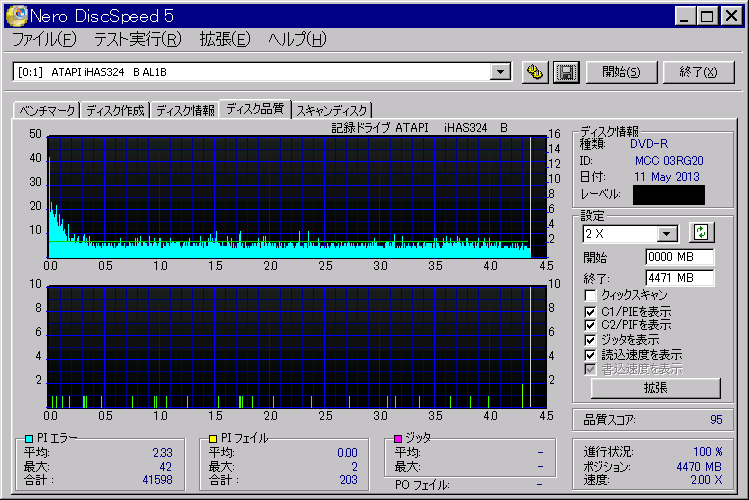Click the PO フェイル label
The width and height of the screenshot is (749, 500).
(x=422, y=485)
